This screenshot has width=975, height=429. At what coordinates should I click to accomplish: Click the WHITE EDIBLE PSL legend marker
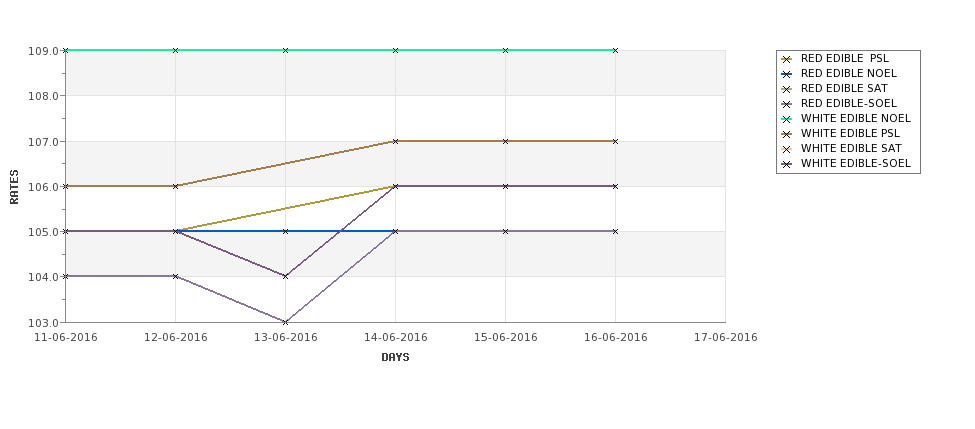pyautogui.click(x=787, y=134)
